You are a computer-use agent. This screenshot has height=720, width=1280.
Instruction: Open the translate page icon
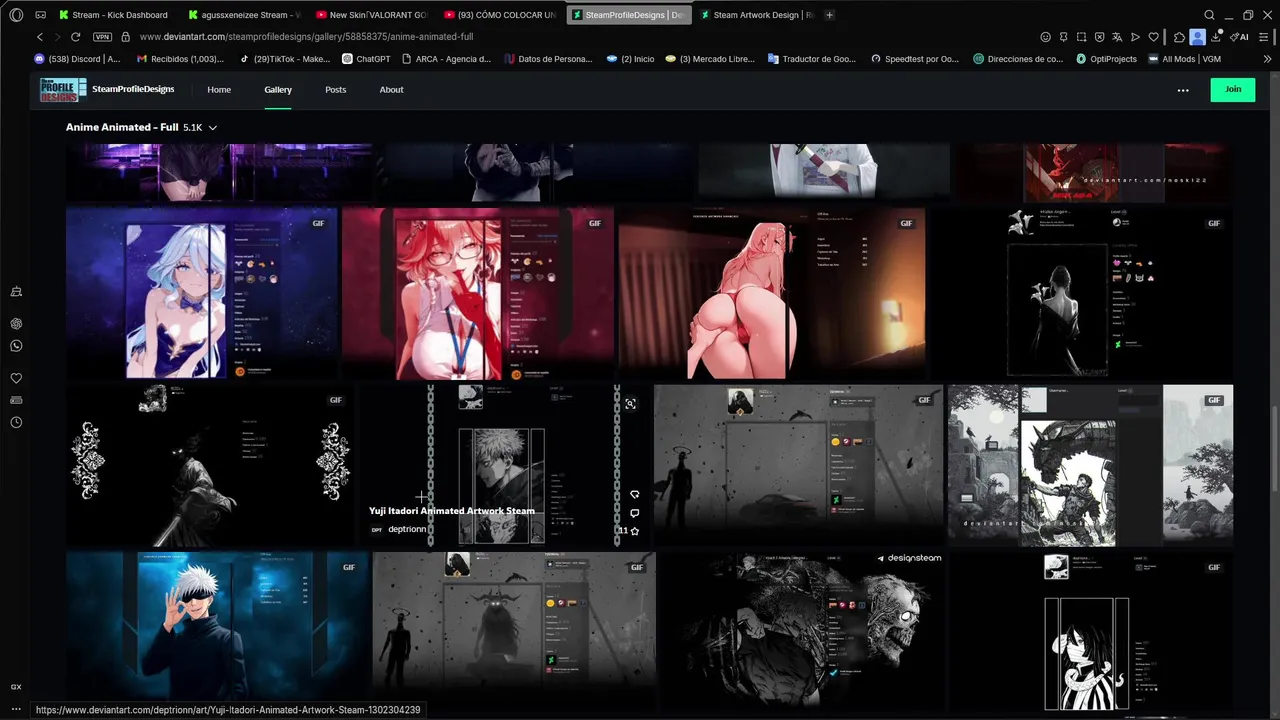pyautogui.click(x=1118, y=37)
